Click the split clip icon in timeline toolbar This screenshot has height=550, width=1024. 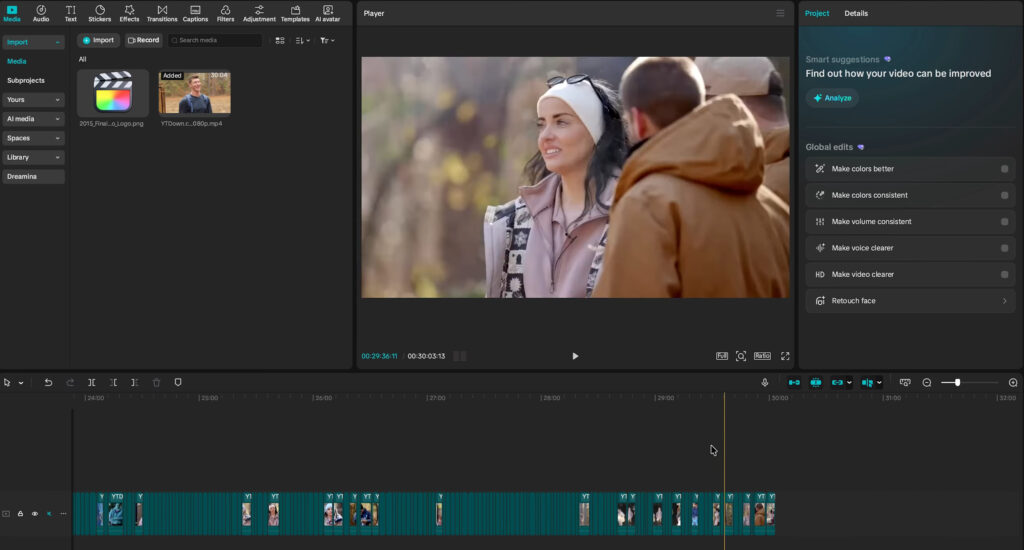click(91, 383)
